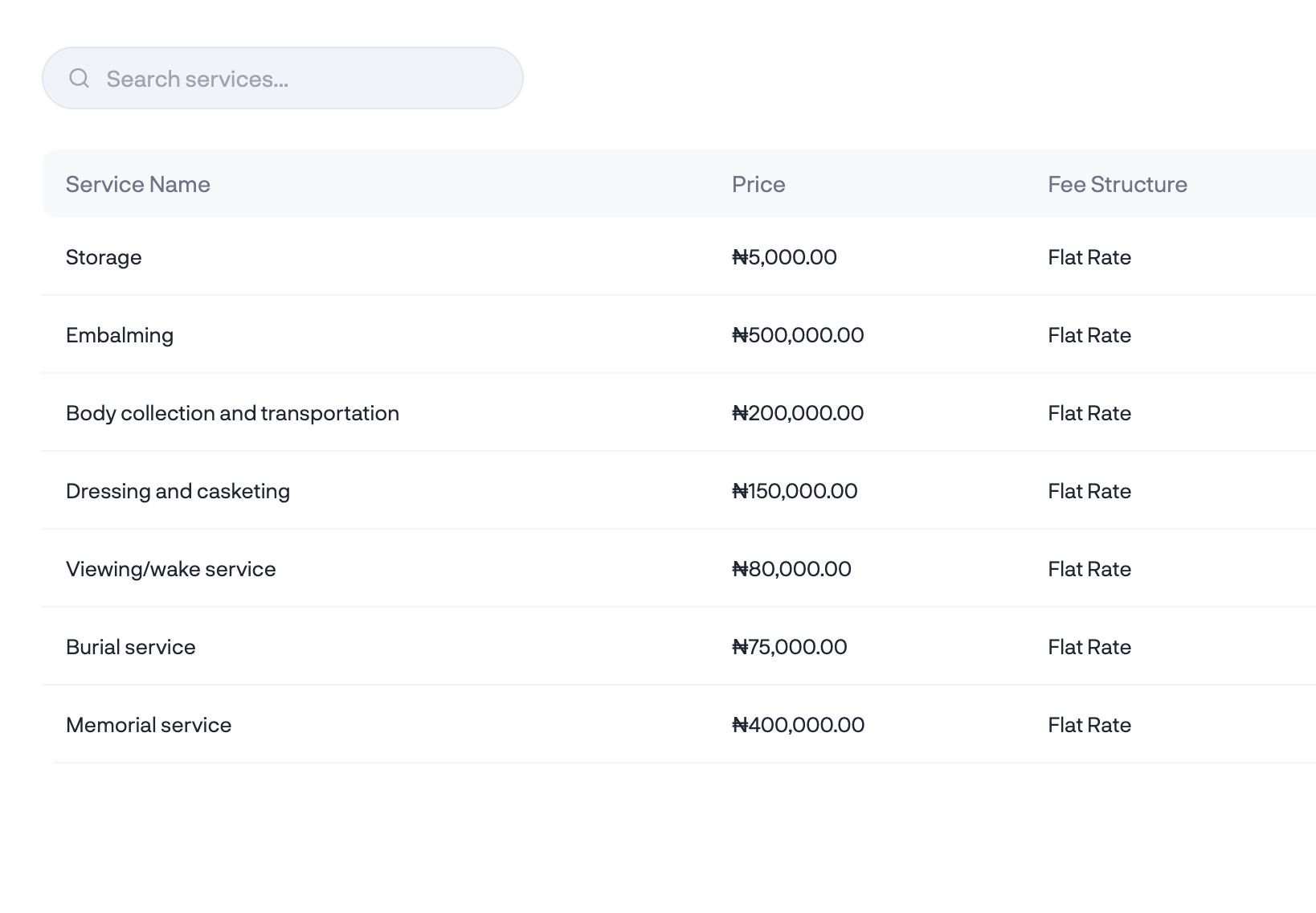Image resolution: width=1316 pixels, height=913 pixels.
Task: Click the ₦150,000.00 price cell
Action: 795,491
